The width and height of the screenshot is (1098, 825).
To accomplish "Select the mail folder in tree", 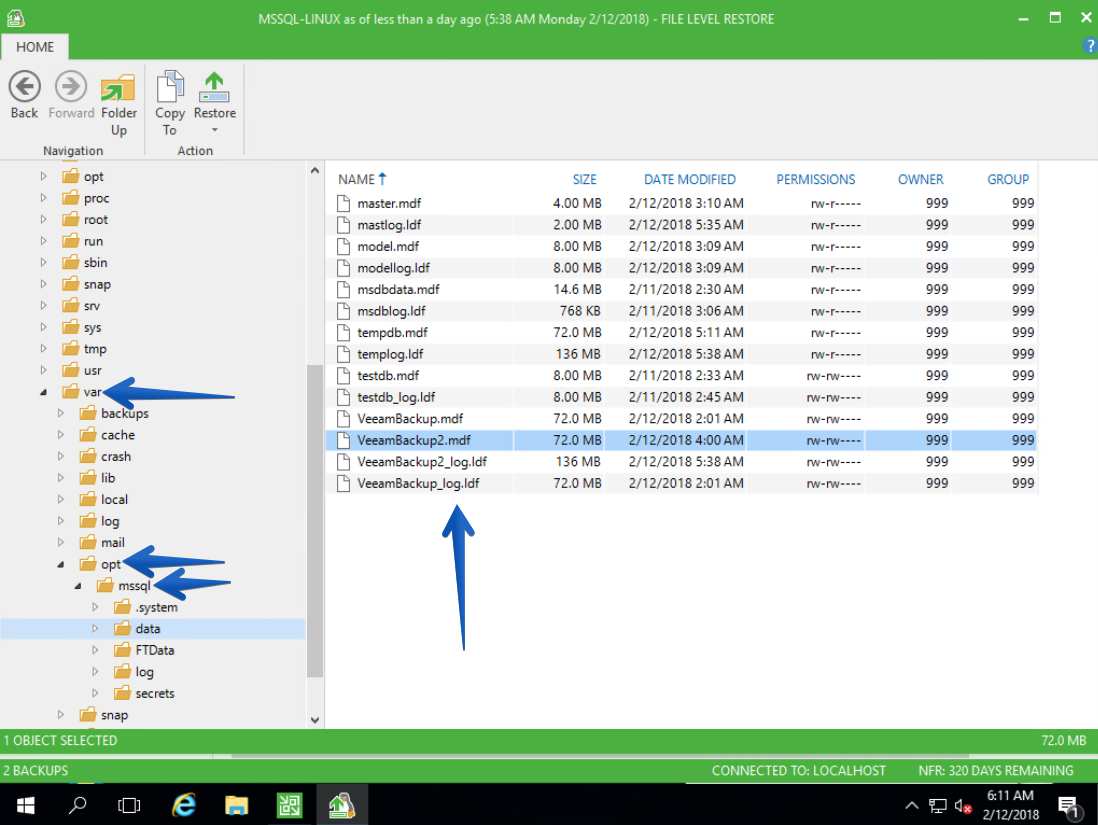I will tap(113, 543).
